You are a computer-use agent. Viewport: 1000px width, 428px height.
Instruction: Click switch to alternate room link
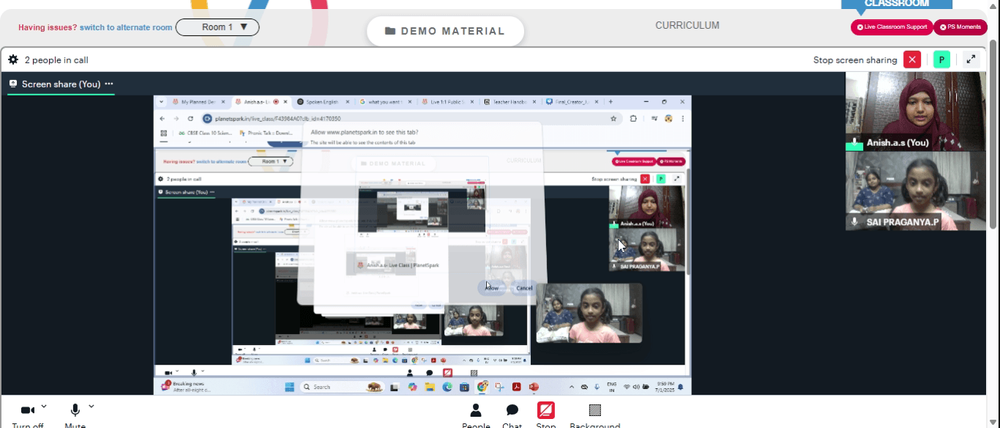[126, 27]
